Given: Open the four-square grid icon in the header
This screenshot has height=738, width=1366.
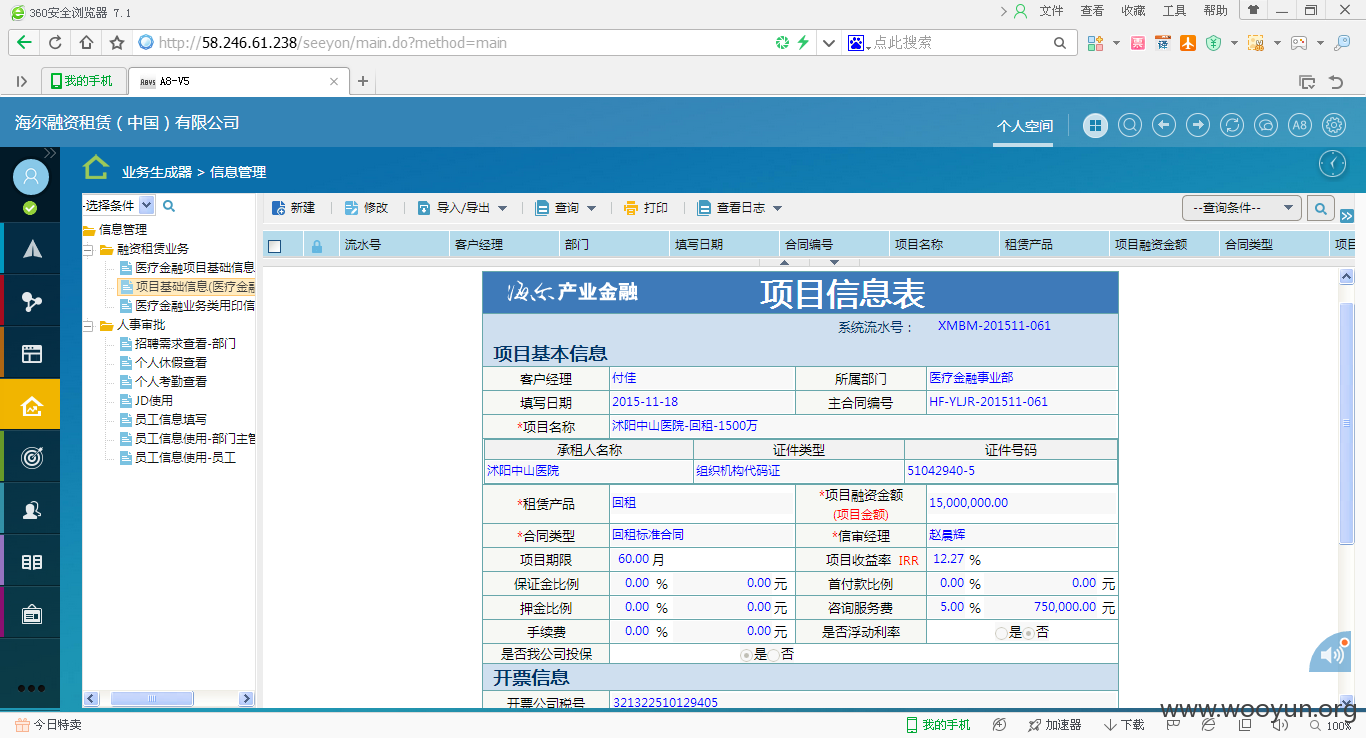Looking at the screenshot, I should coord(1097,125).
